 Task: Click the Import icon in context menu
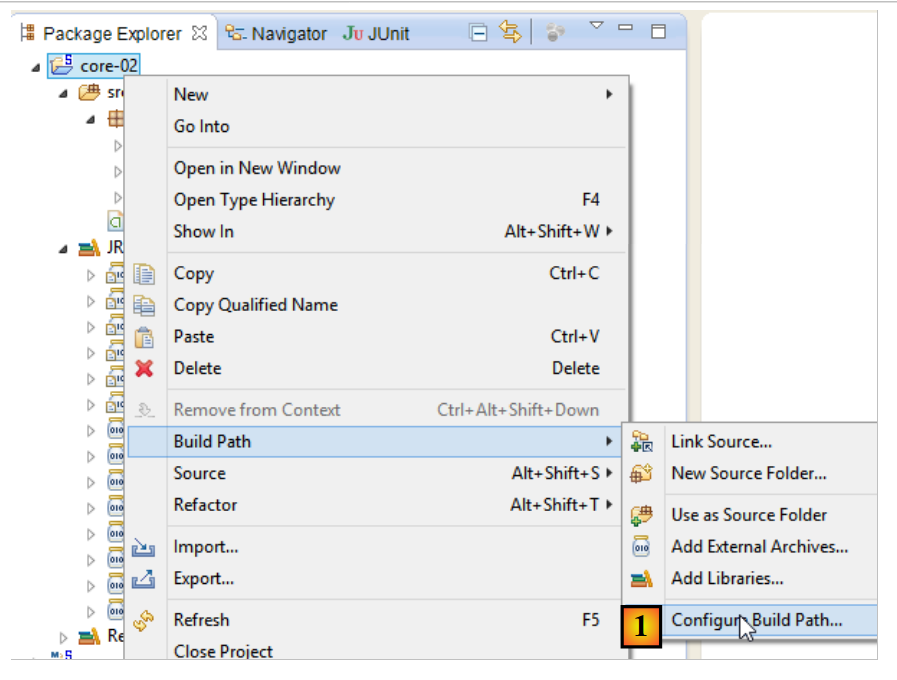(145, 547)
